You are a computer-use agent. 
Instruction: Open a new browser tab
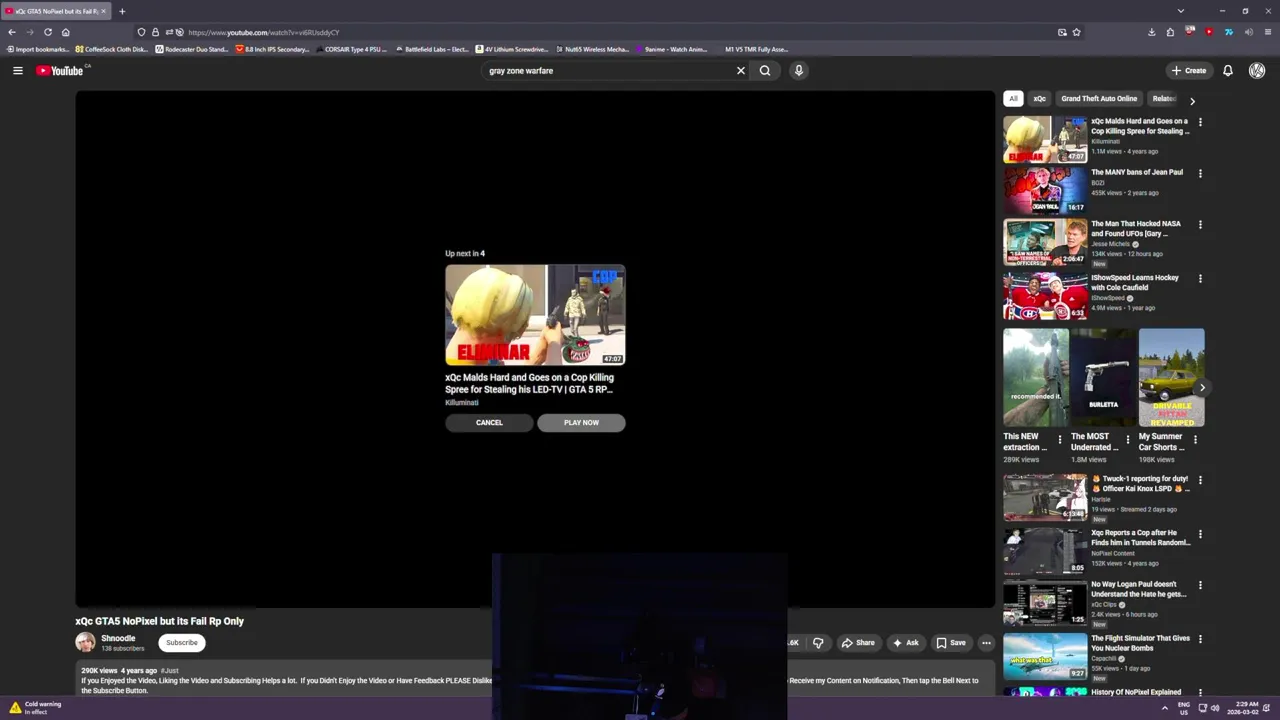click(122, 11)
